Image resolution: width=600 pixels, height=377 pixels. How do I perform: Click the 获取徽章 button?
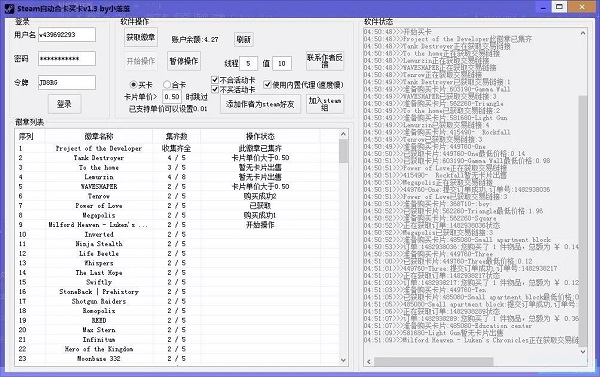[x=140, y=37]
